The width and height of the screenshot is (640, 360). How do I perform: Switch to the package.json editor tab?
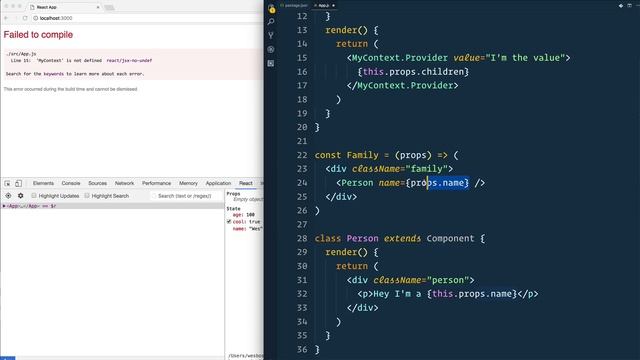(294, 6)
